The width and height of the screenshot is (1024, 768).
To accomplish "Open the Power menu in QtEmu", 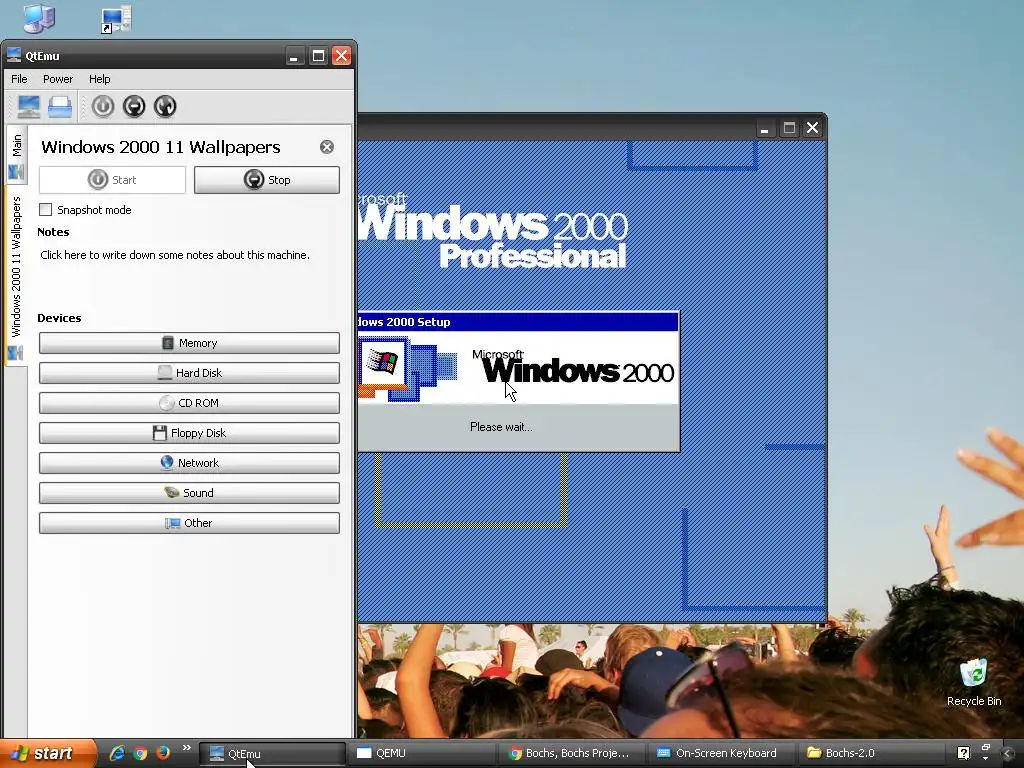I will tap(58, 79).
